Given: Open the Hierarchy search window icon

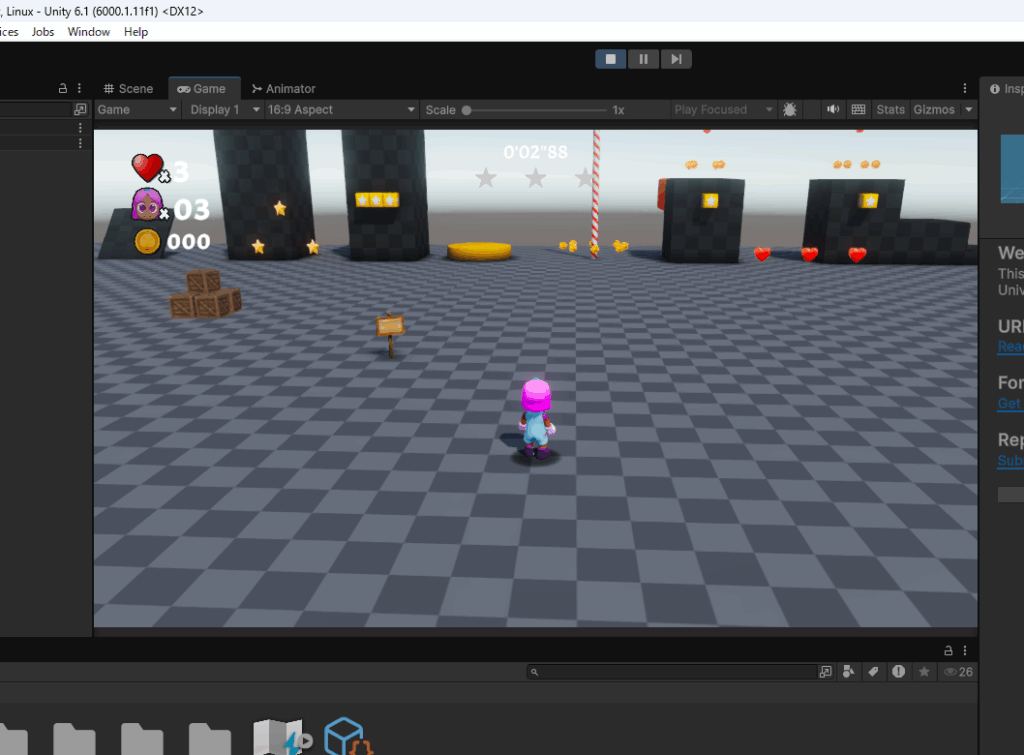Looking at the screenshot, I should point(80,110).
